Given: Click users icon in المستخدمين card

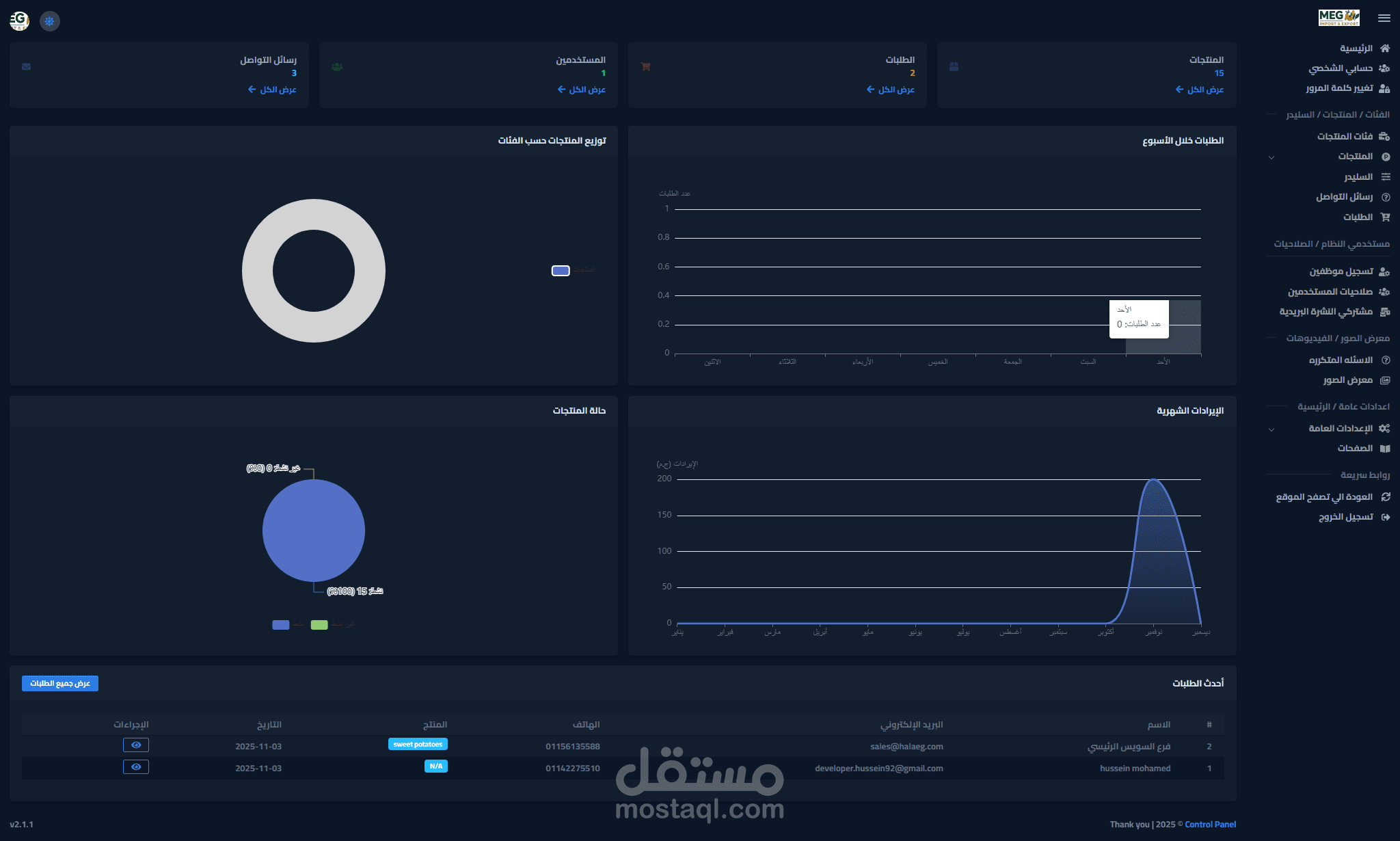Looking at the screenshot, I should [336, 67].
